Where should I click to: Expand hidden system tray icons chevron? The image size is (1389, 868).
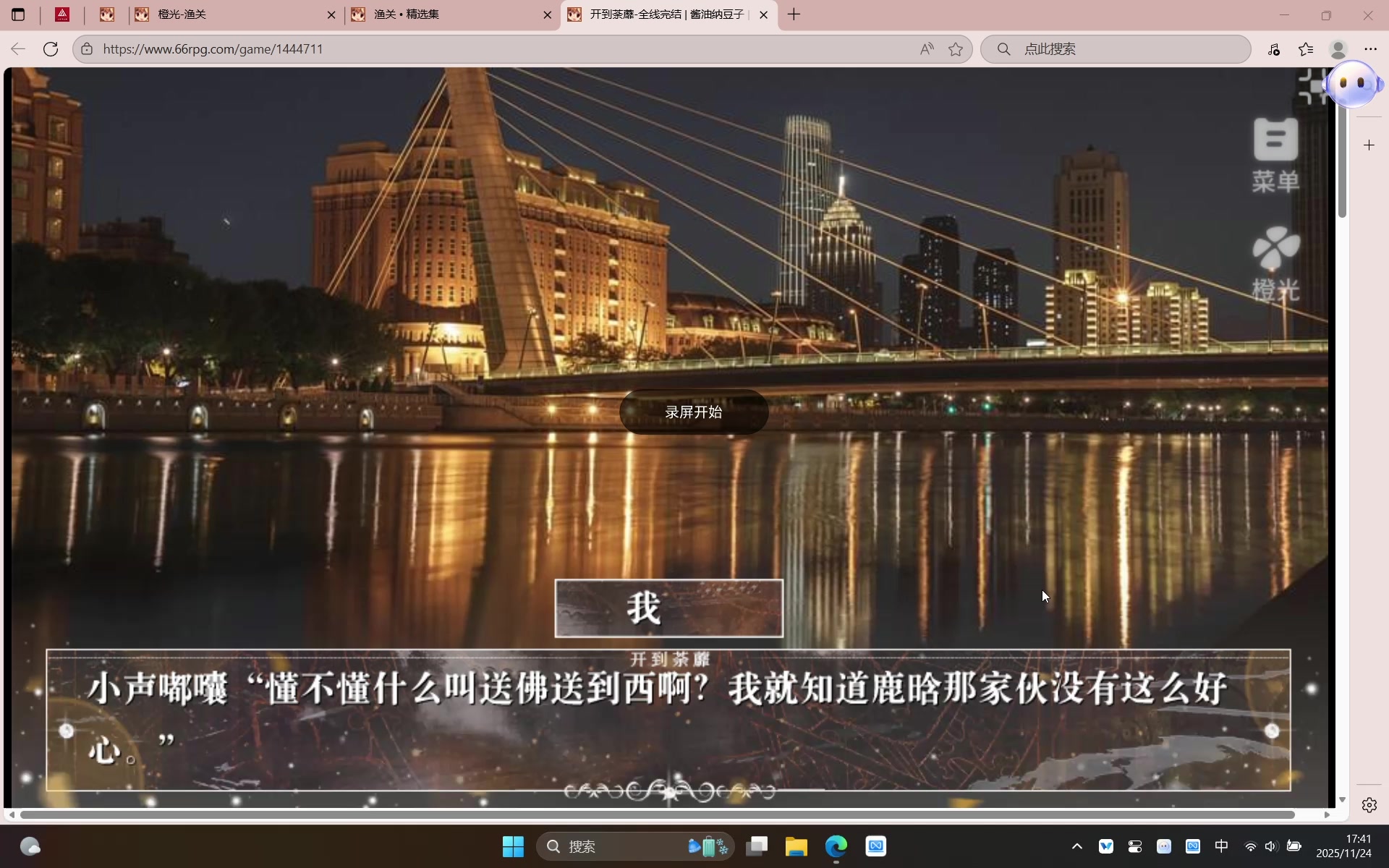click(1076, 846)
